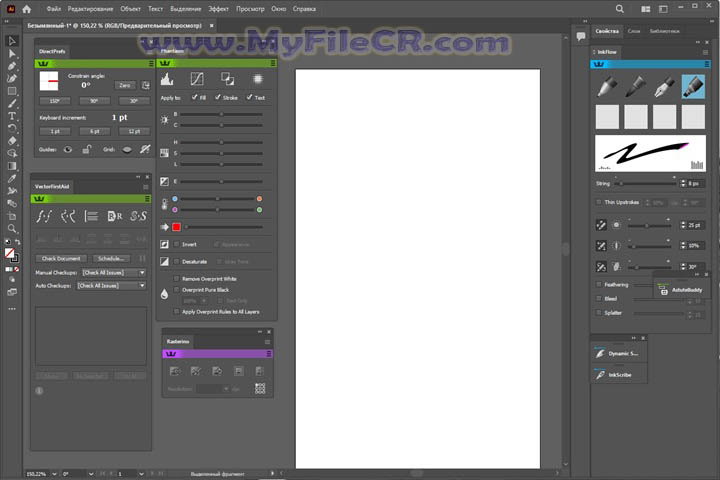
Task: Choose the fountain nib pen in InkFlow
Action: (x=664, y=87)
